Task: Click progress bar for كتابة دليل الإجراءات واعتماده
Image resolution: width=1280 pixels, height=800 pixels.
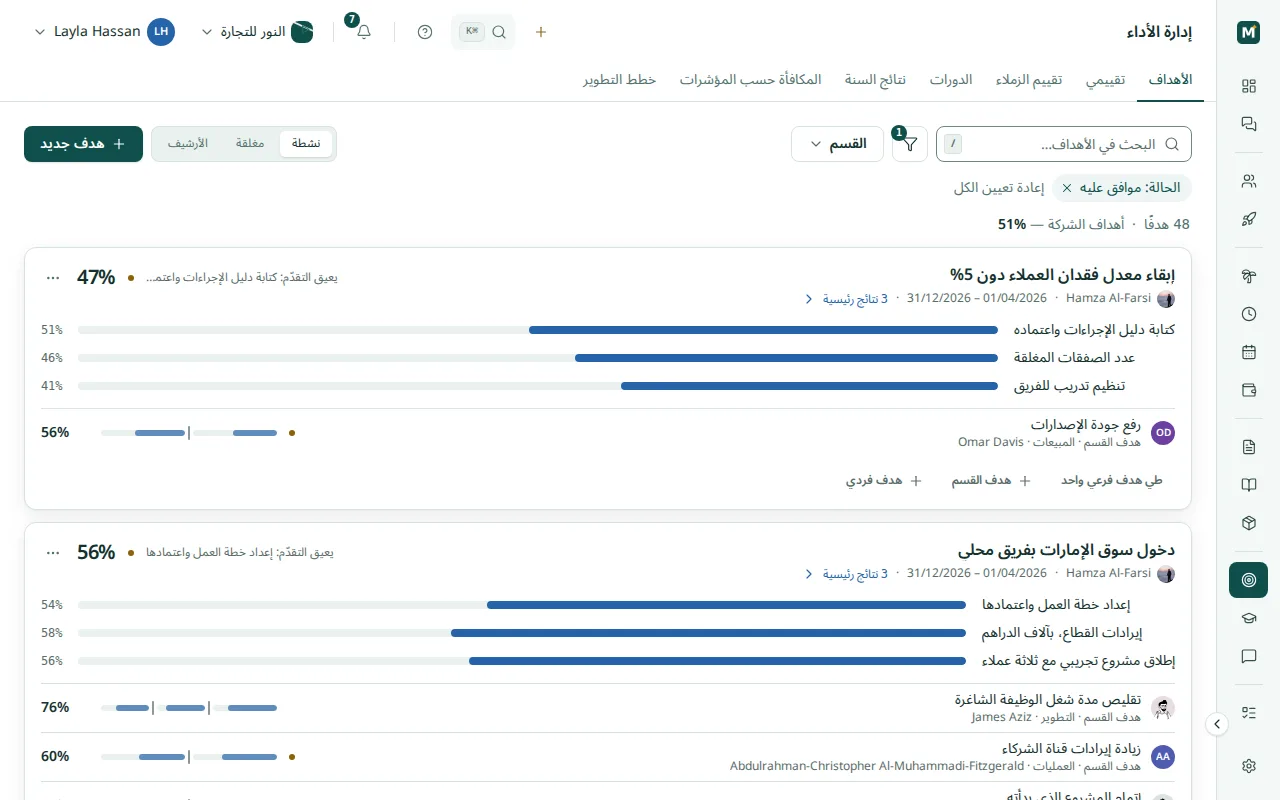Action: click(538, 330)
